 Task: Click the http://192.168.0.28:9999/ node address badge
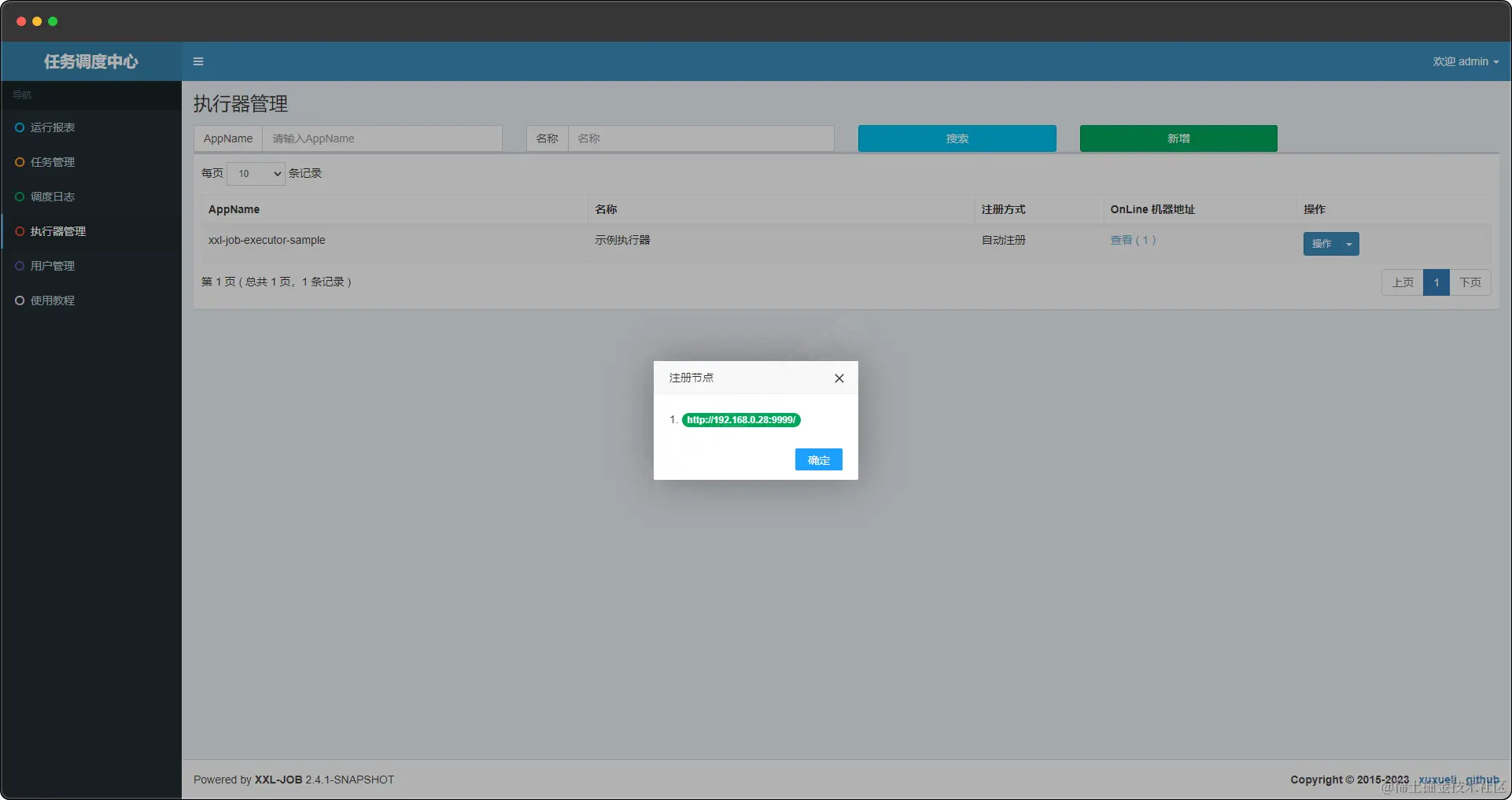tap(741, 420)
